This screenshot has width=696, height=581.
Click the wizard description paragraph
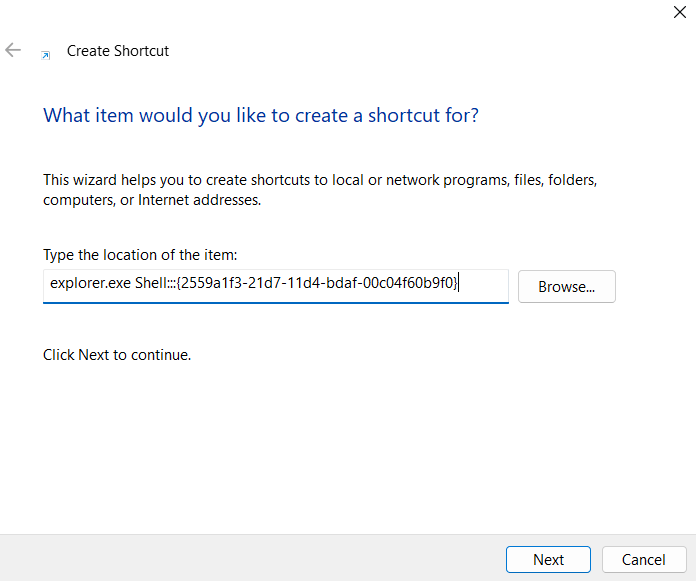320,190
